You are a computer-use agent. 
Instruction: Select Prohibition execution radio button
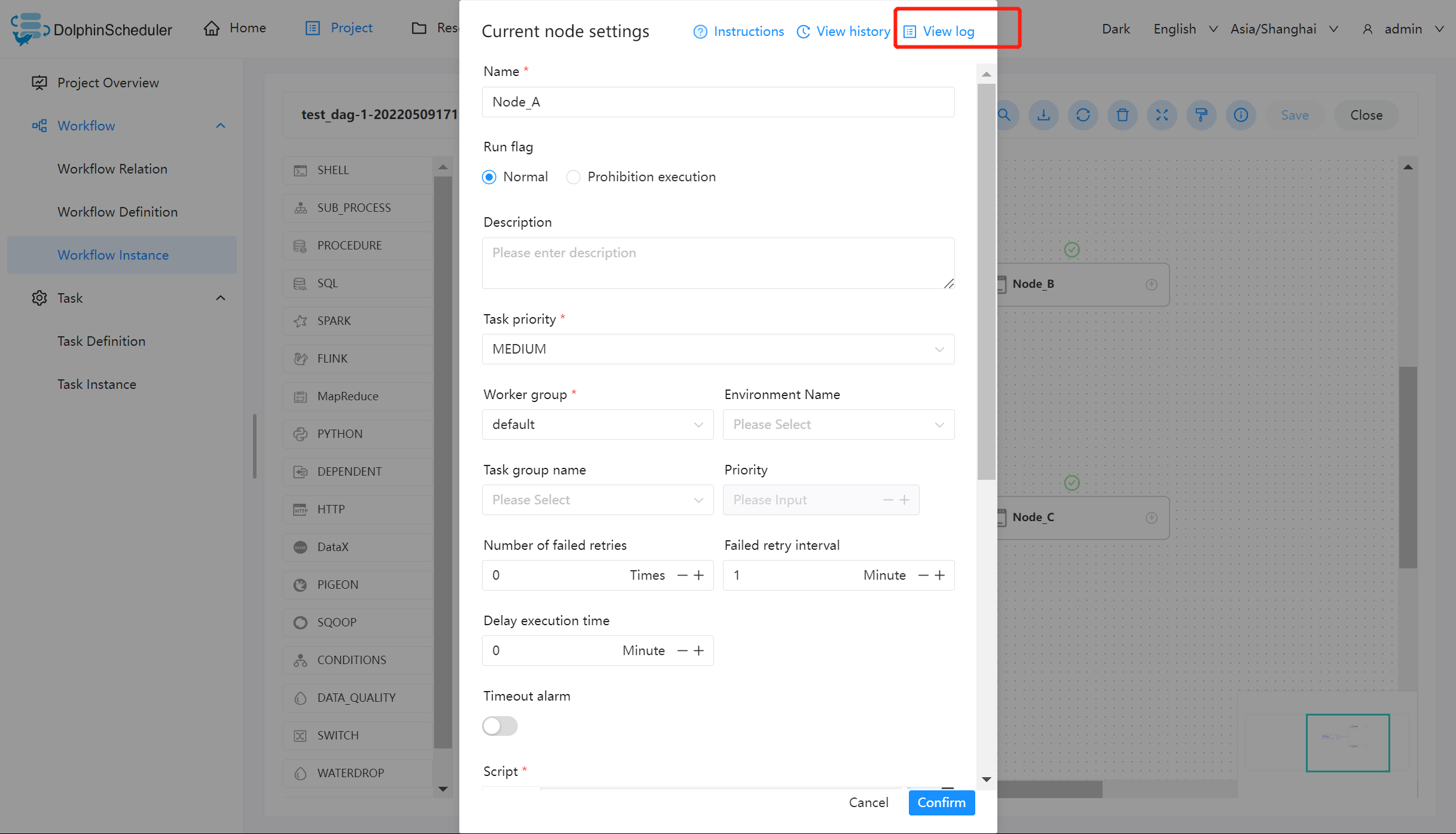(573, 177)
